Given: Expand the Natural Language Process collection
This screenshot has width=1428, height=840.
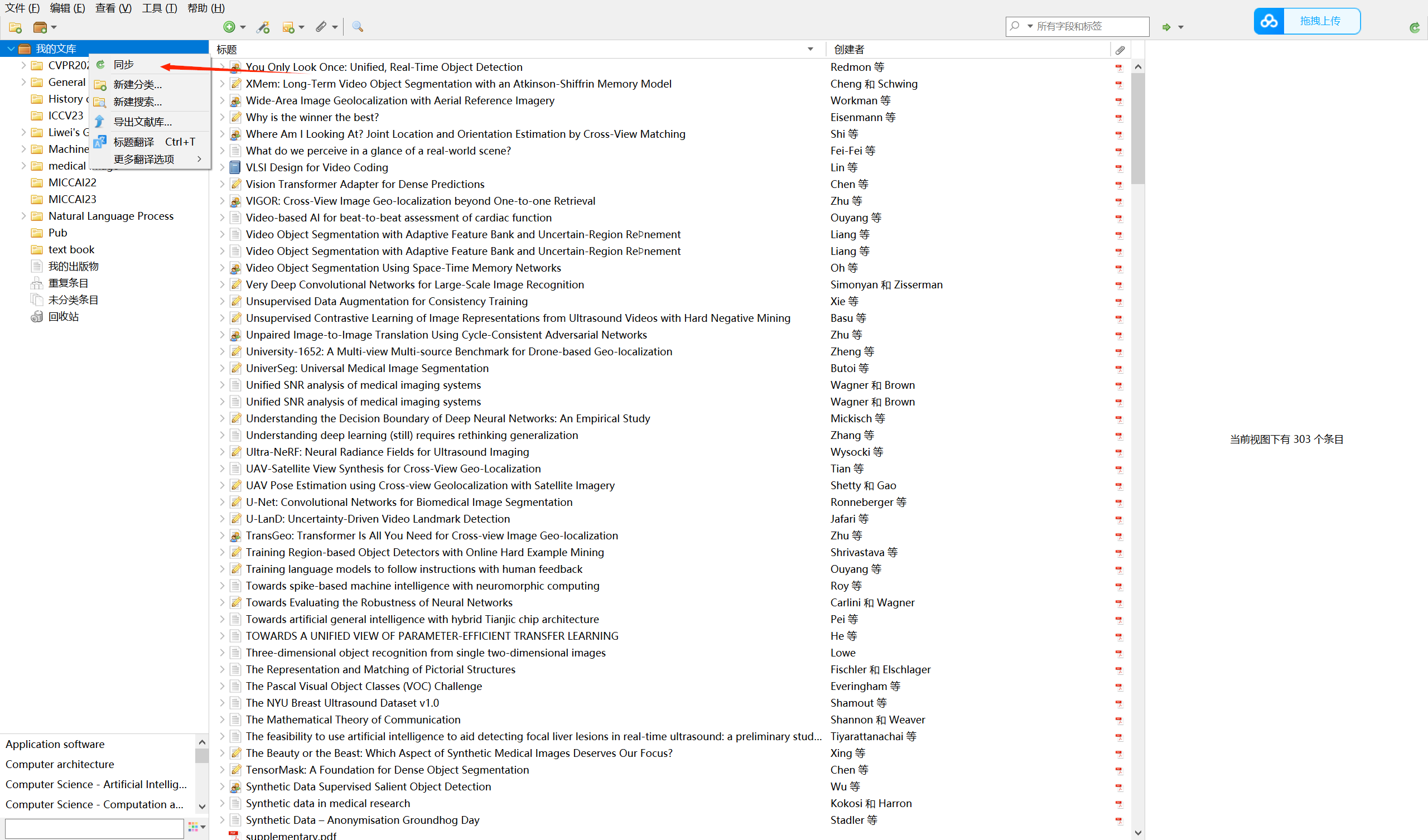Looking at the screenshot, I should tap(23, 216).
